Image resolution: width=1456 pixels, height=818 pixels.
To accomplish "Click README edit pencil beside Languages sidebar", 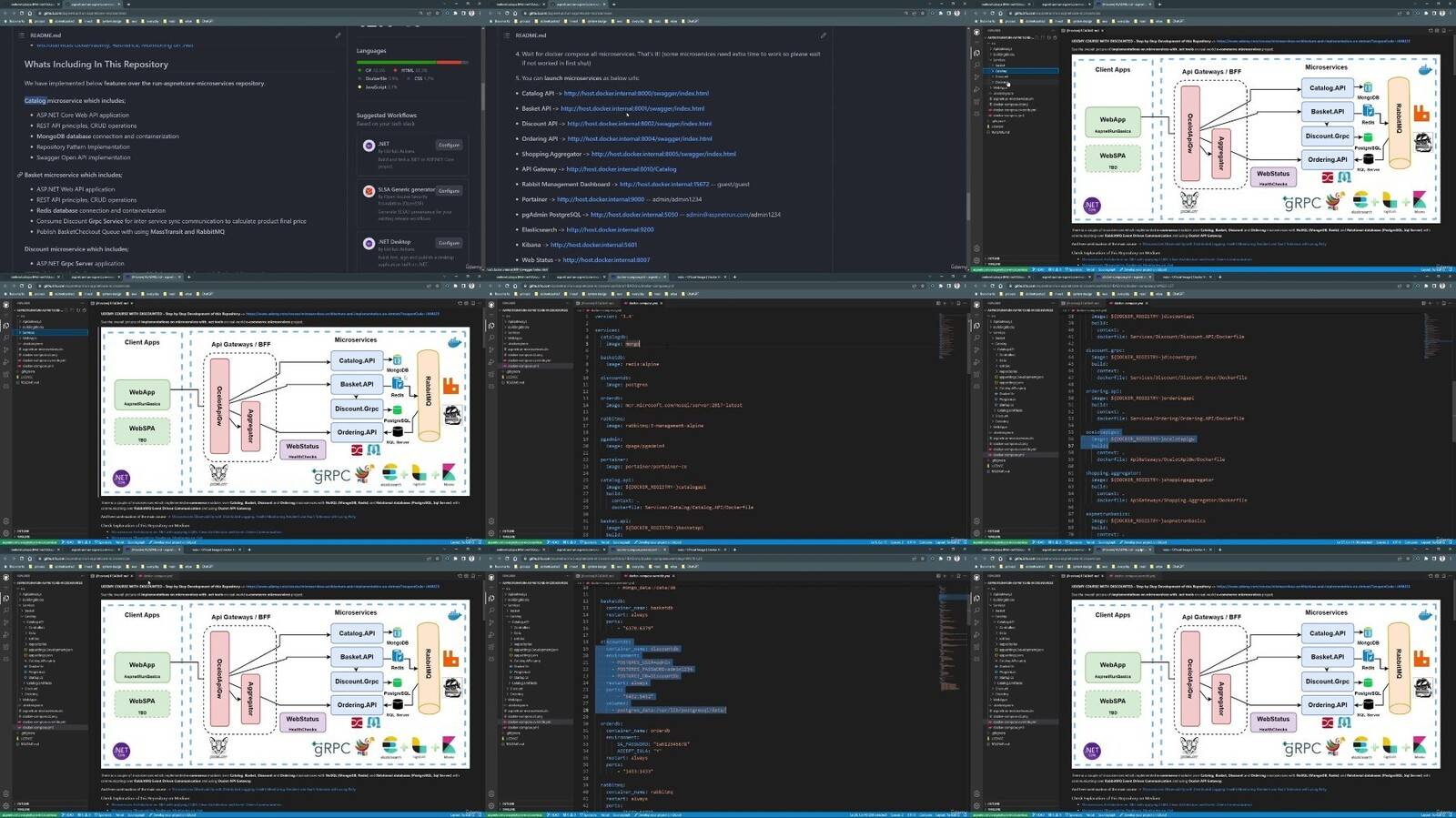I will click(338, 35).
